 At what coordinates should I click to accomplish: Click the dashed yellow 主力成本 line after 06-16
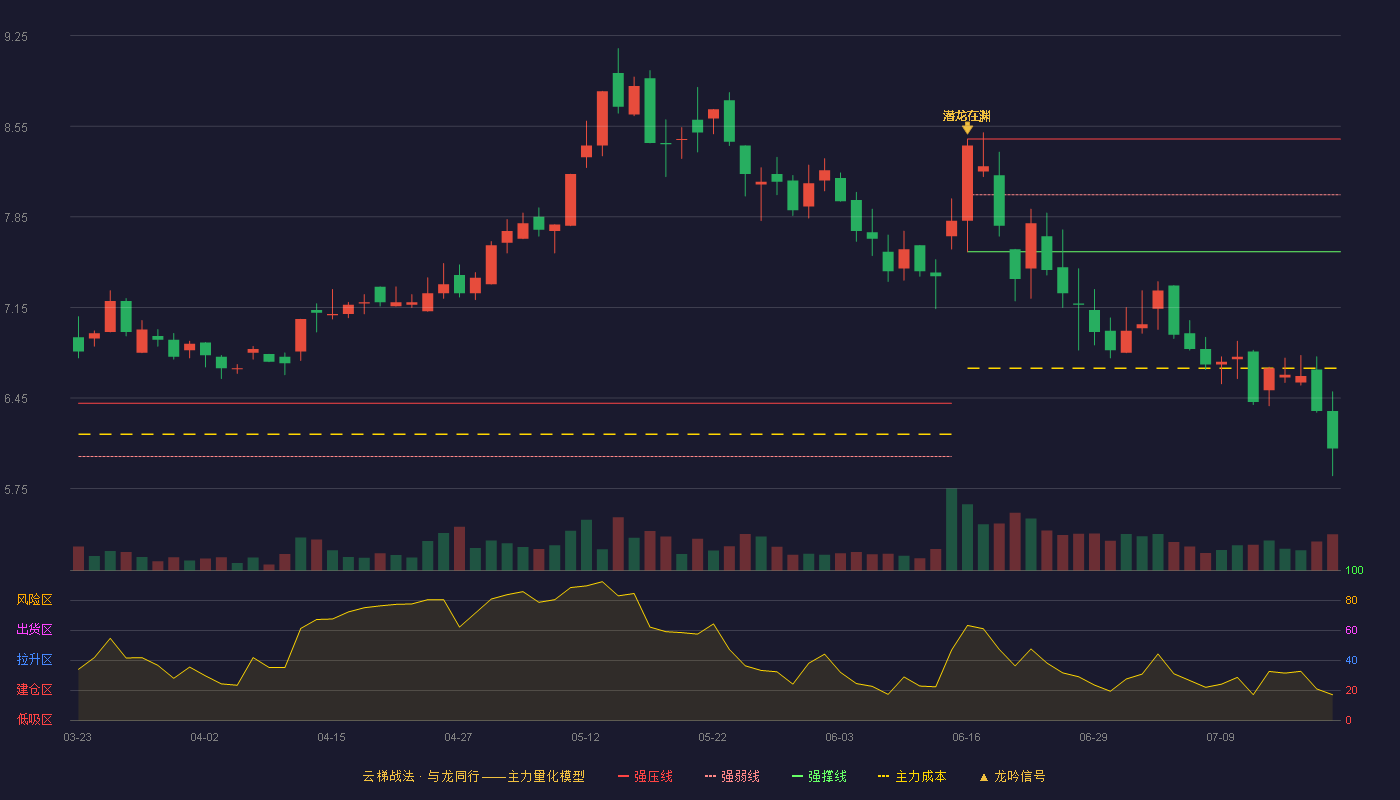tap(1154, 369)
